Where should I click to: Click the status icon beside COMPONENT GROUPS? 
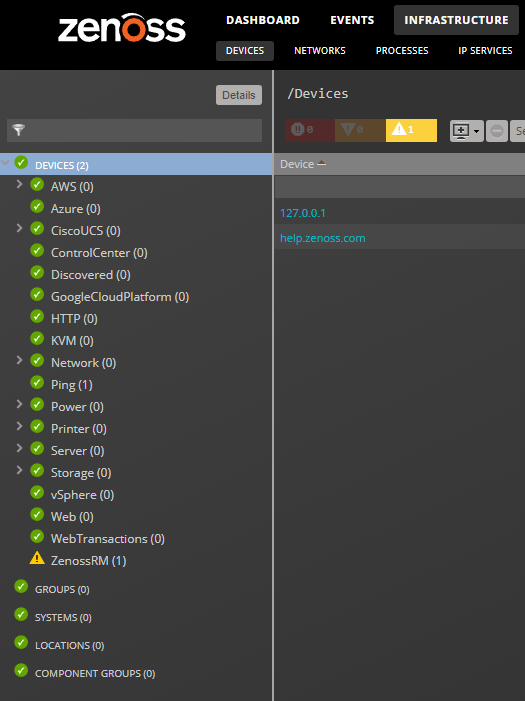[21, 671]
